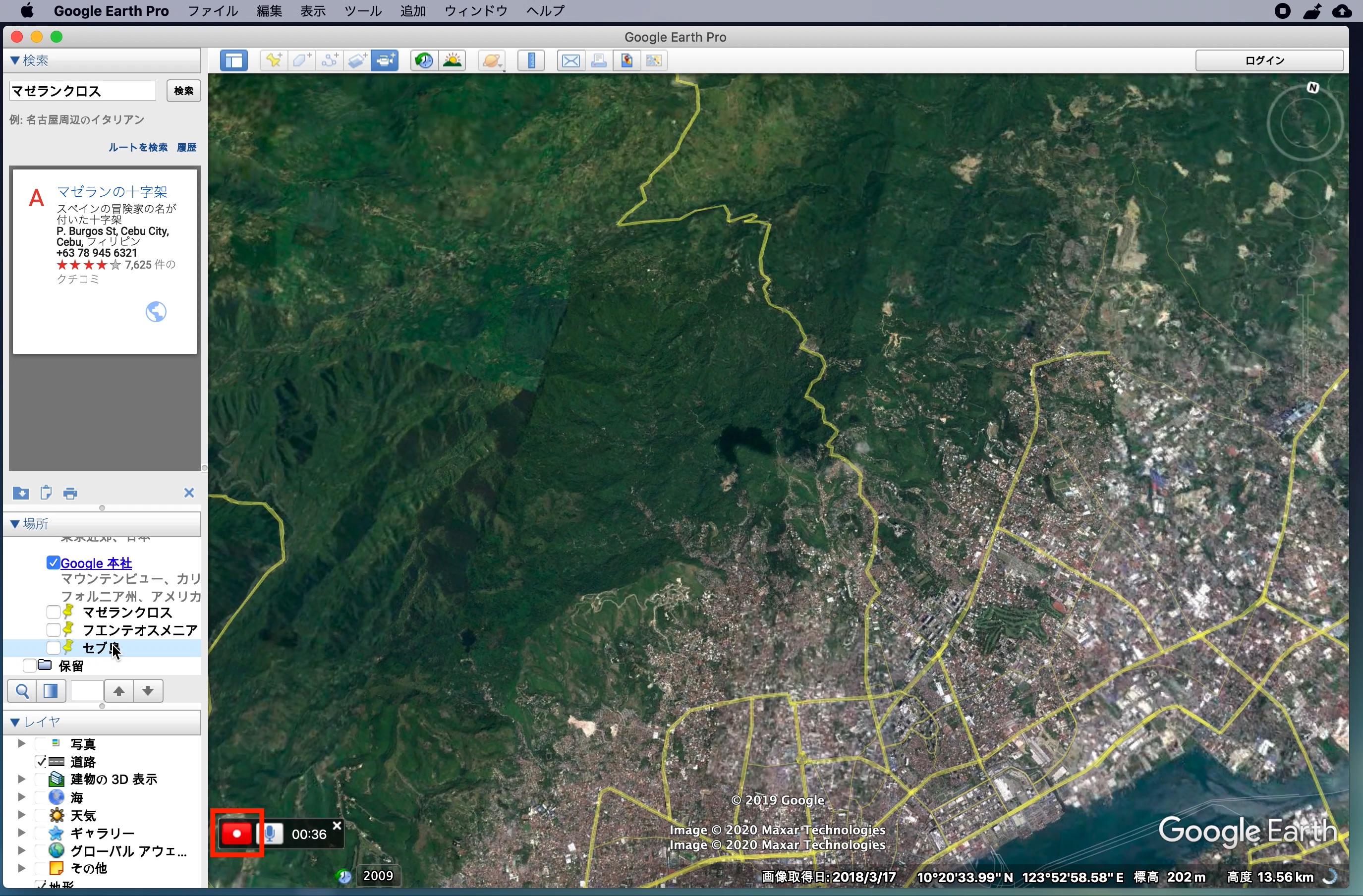Toggle the sidebar panel button

233,60
